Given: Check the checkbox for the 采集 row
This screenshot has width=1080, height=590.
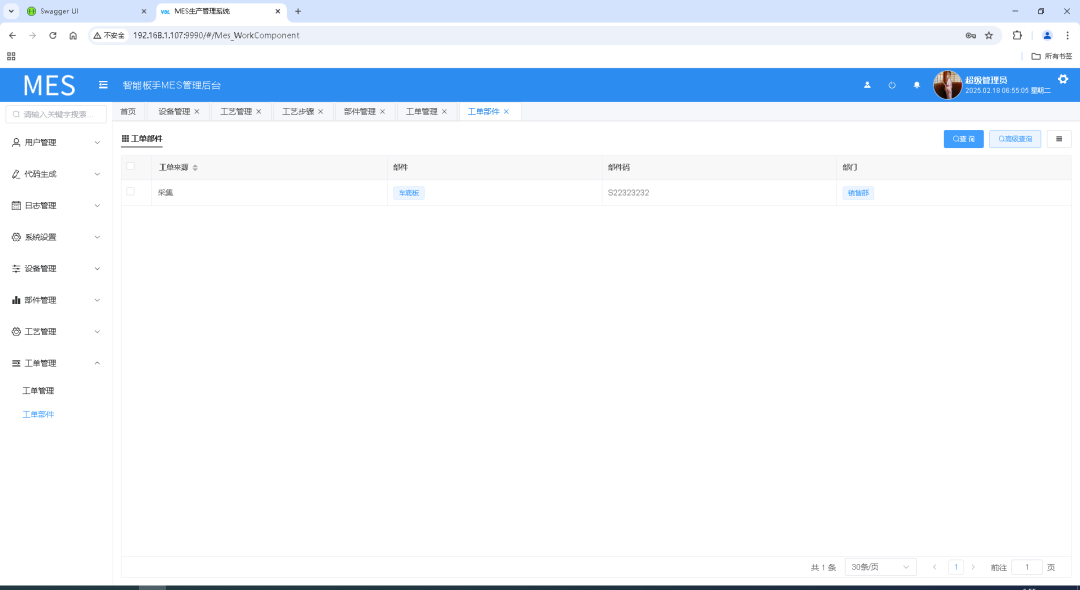Looking at the screenshot, I should 130,192.
